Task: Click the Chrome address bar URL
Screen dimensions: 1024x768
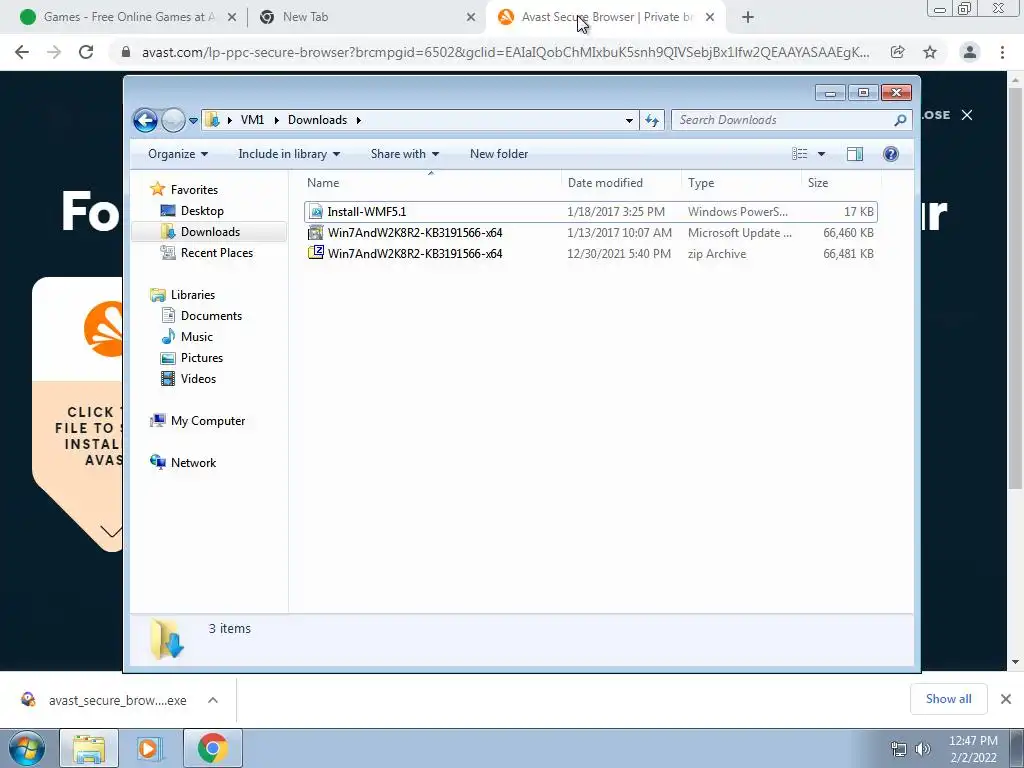Action: click(x=505, y=52)
